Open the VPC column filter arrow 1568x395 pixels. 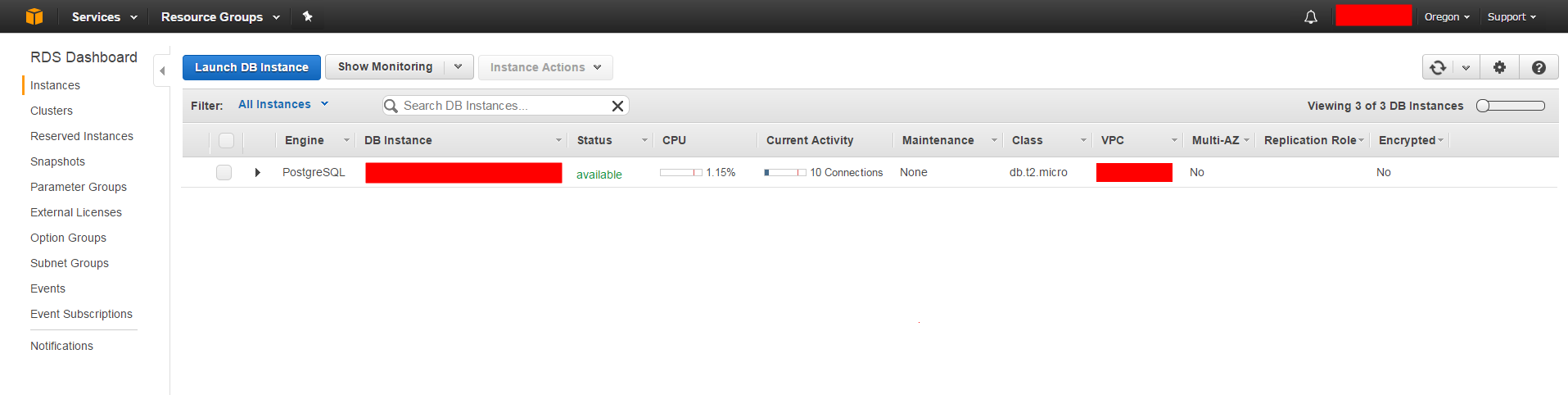coord(1174,140)
